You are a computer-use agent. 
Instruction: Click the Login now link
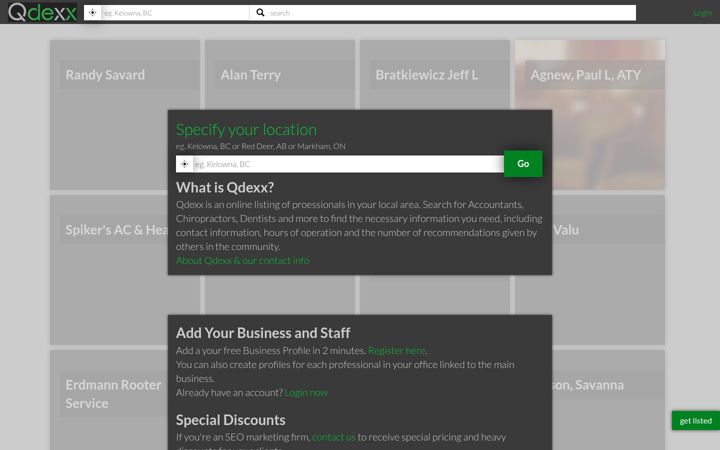click(306, 393)
